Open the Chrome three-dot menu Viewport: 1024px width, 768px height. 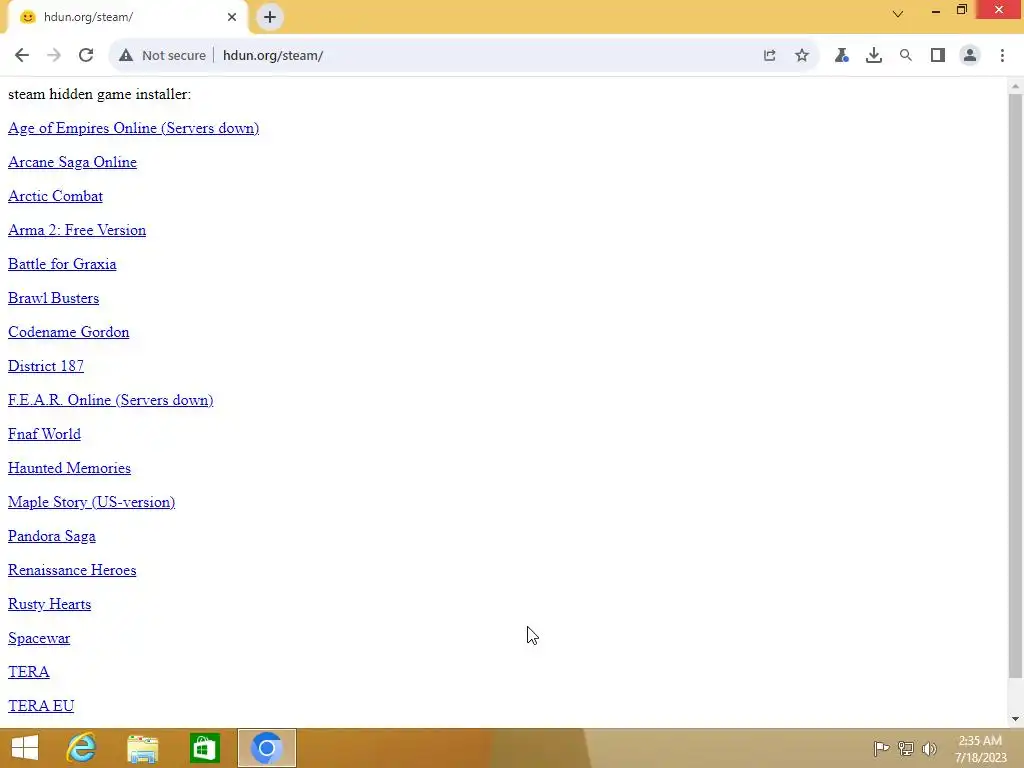pos(1002,56)
